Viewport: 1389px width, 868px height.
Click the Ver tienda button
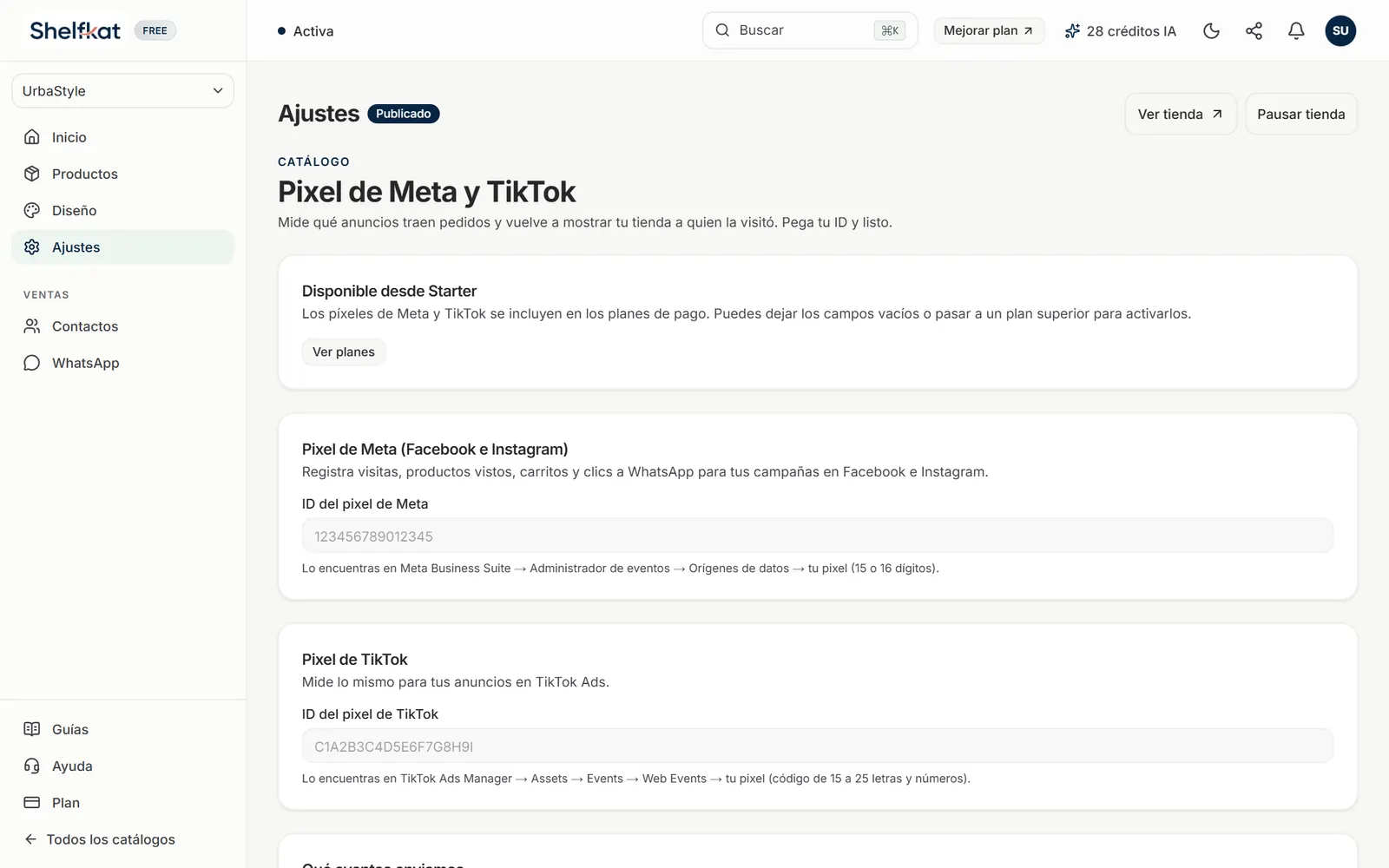pos(1181,114)
